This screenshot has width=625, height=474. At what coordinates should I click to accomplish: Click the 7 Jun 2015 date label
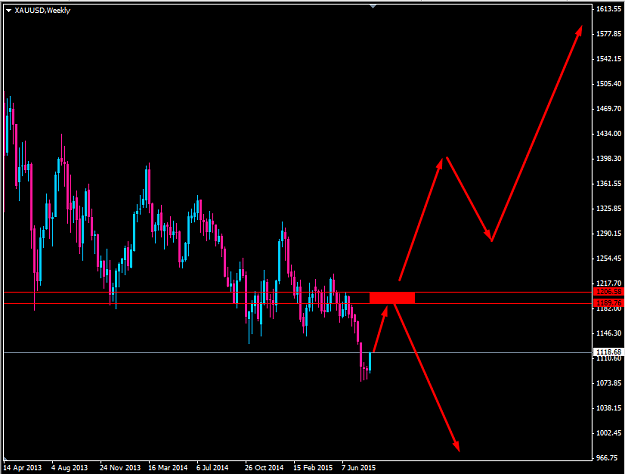tap(359, 468)
